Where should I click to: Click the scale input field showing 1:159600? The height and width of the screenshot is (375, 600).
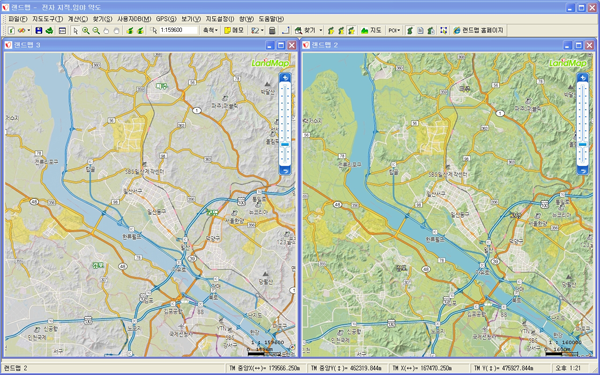pos(178,30)
